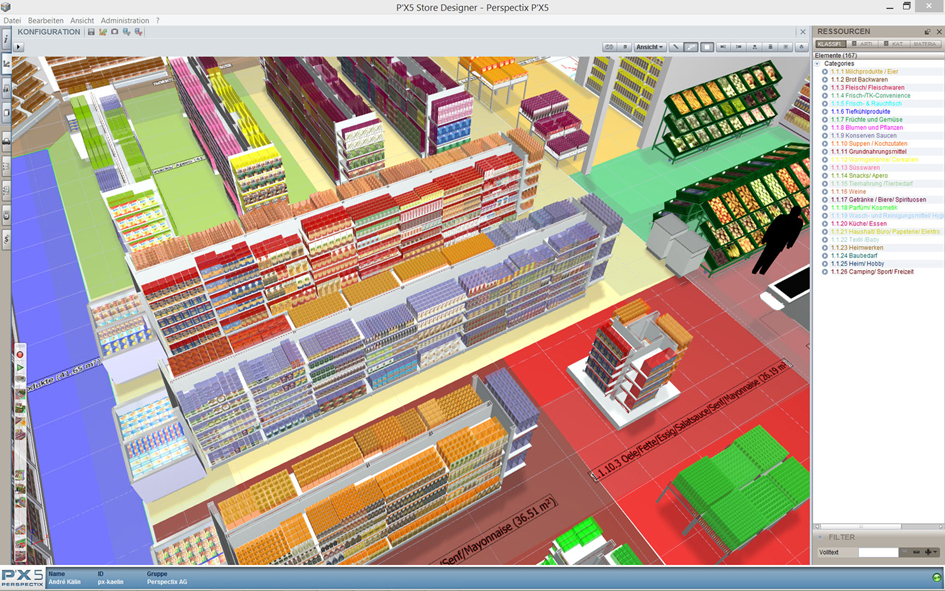This screenshot has height=591, width=945.
Task: Select 1.1.11 Grundnahrungsmittel category
Action: coord(868,152)
